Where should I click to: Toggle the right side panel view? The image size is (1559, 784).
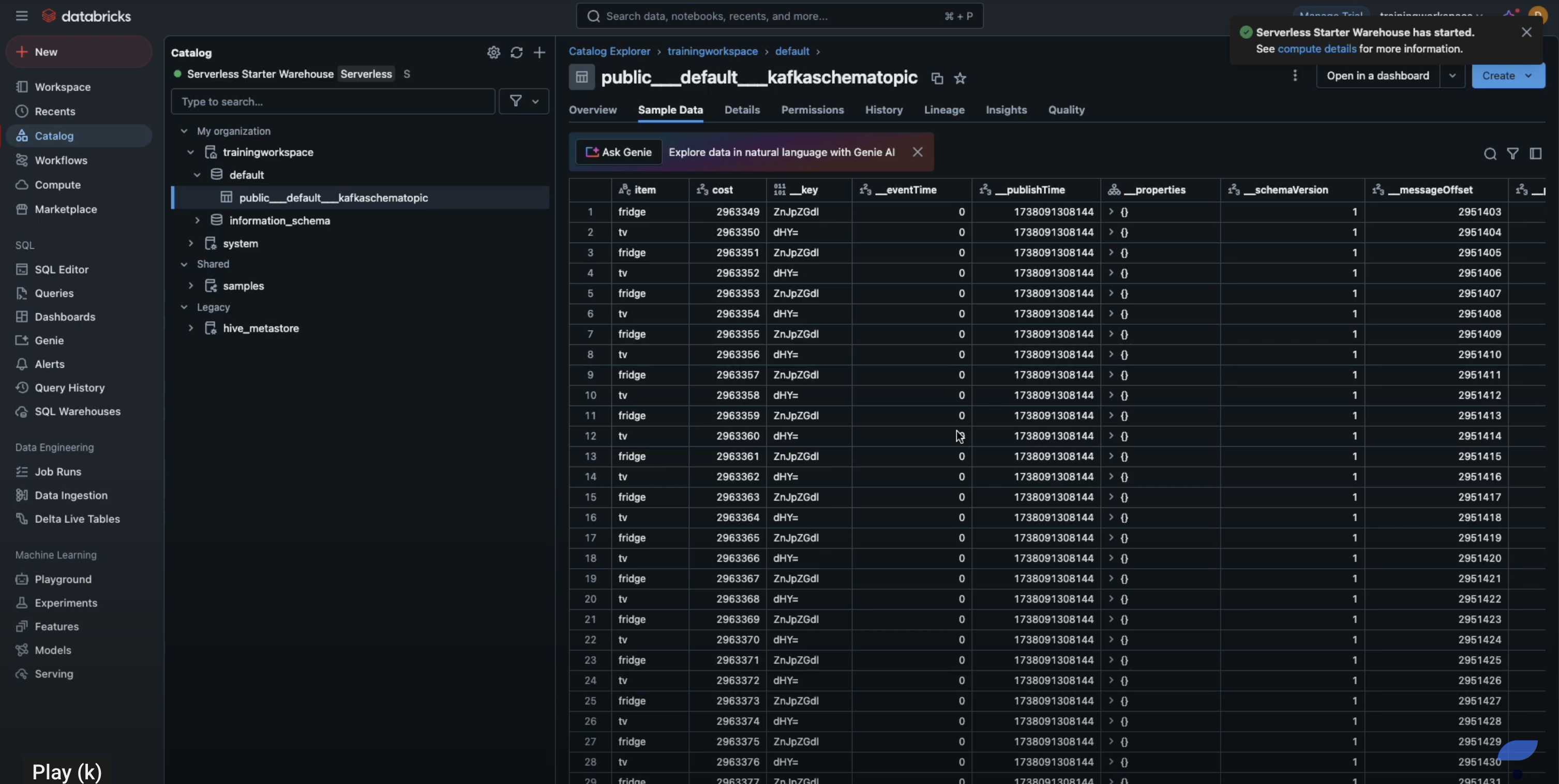[x=1537, y=154]
